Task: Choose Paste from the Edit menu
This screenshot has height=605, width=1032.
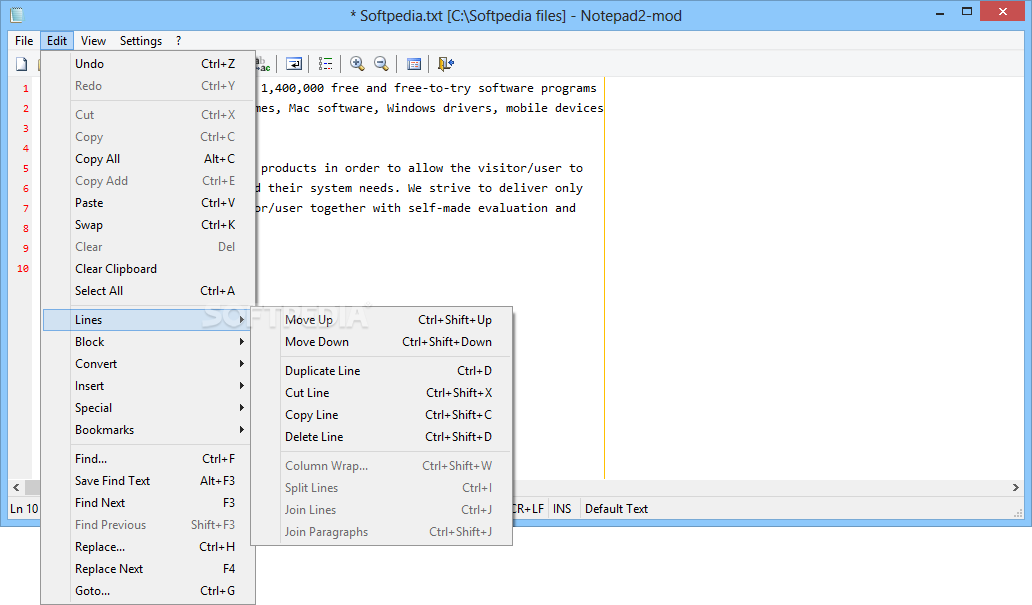Action: (x=149, y=203)
